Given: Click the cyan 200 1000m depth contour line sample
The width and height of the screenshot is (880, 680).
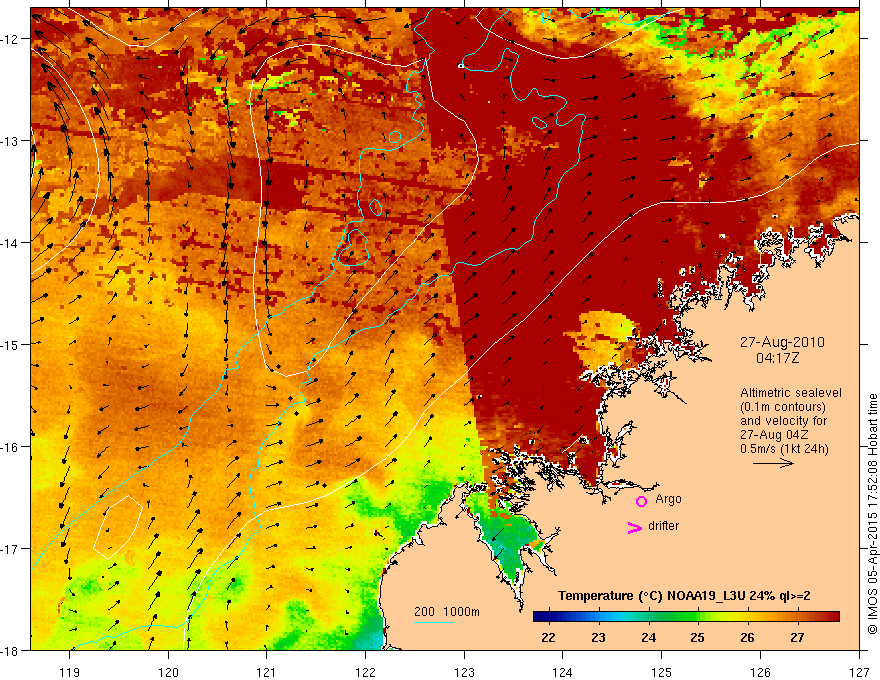Looking at the screenshot, I should tap(434, 622).
